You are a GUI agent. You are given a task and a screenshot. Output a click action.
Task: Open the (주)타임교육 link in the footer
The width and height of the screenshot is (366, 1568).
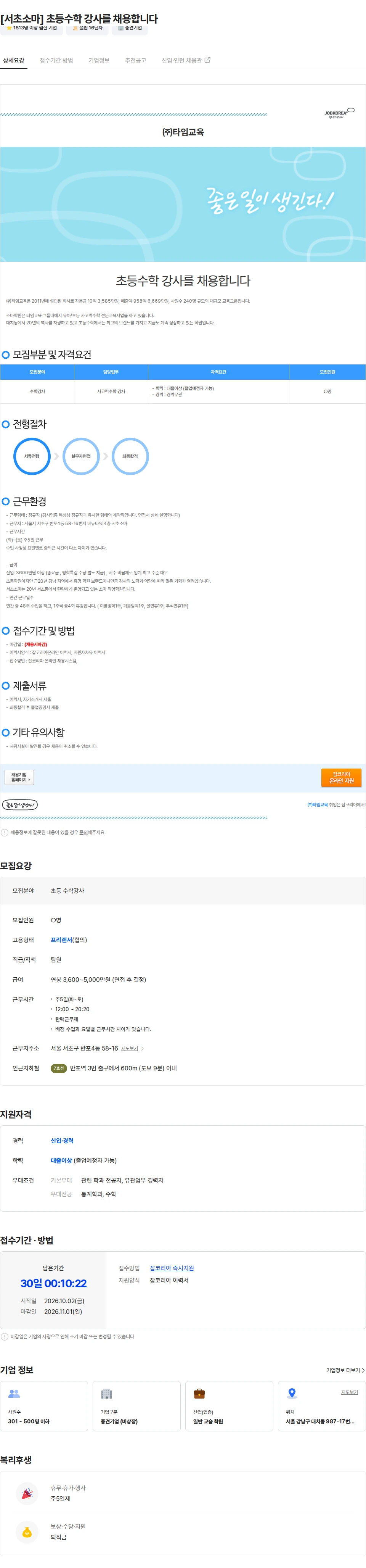click(317, 805)
